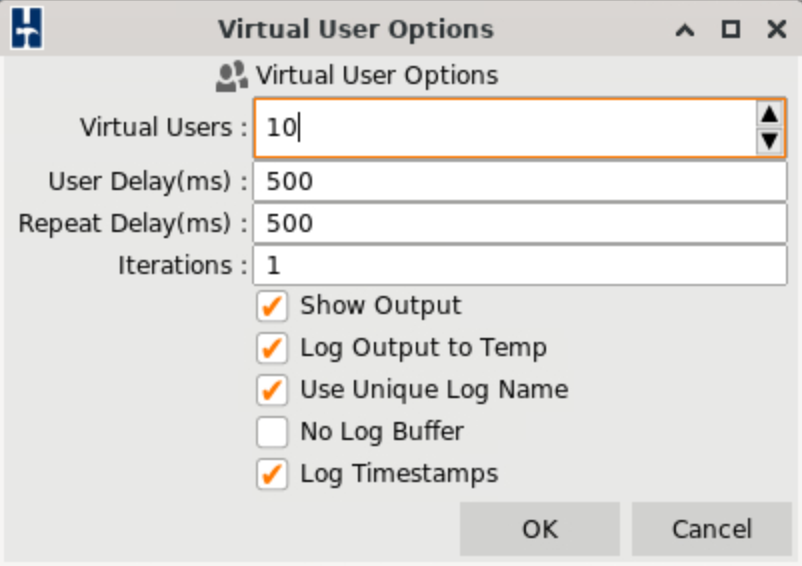Roll up the window using the caret icon
This screenshot has width=802, height=566.
coord(685,29)
